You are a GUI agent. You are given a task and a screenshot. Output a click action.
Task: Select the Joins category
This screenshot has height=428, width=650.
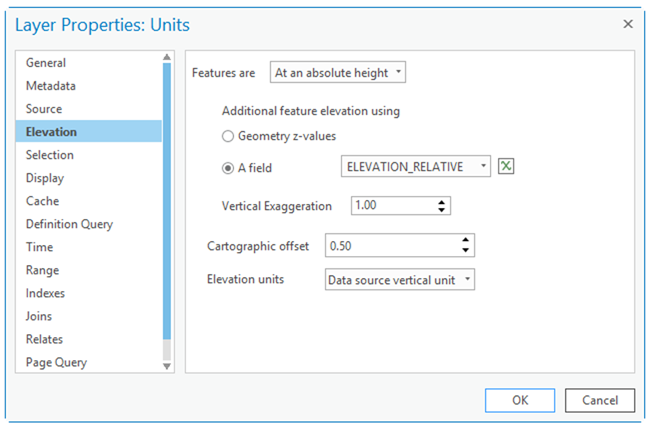click(x=41, y=316)
